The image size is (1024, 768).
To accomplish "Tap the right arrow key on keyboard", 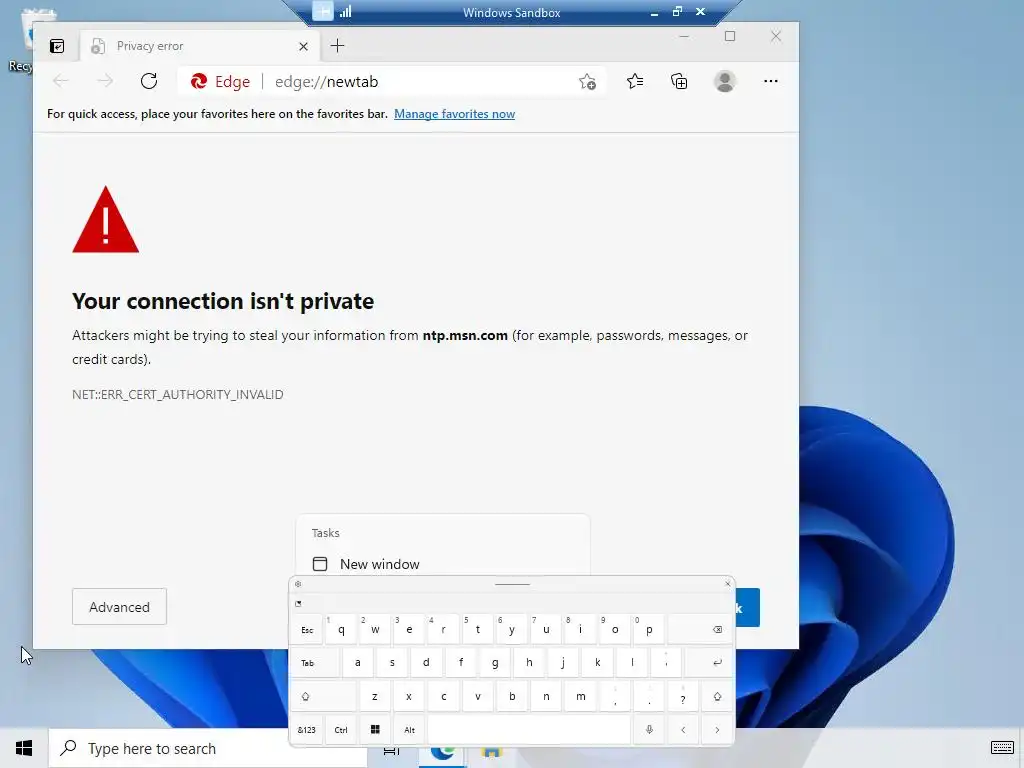I will [717, 730].
